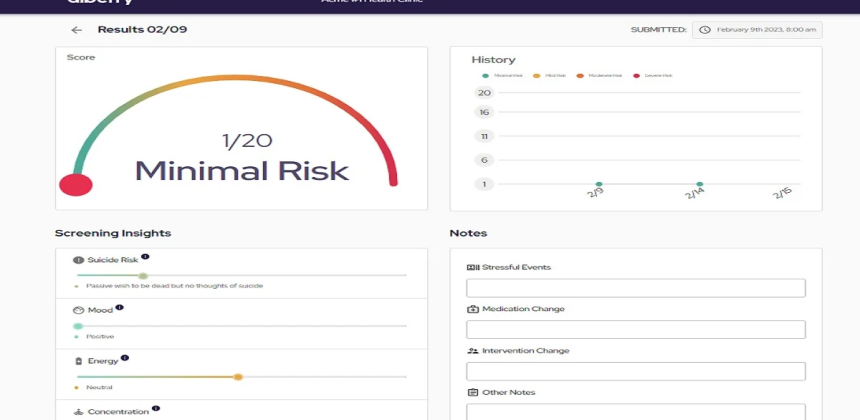Click the Suicide Risk info icon

coord(145,257)
